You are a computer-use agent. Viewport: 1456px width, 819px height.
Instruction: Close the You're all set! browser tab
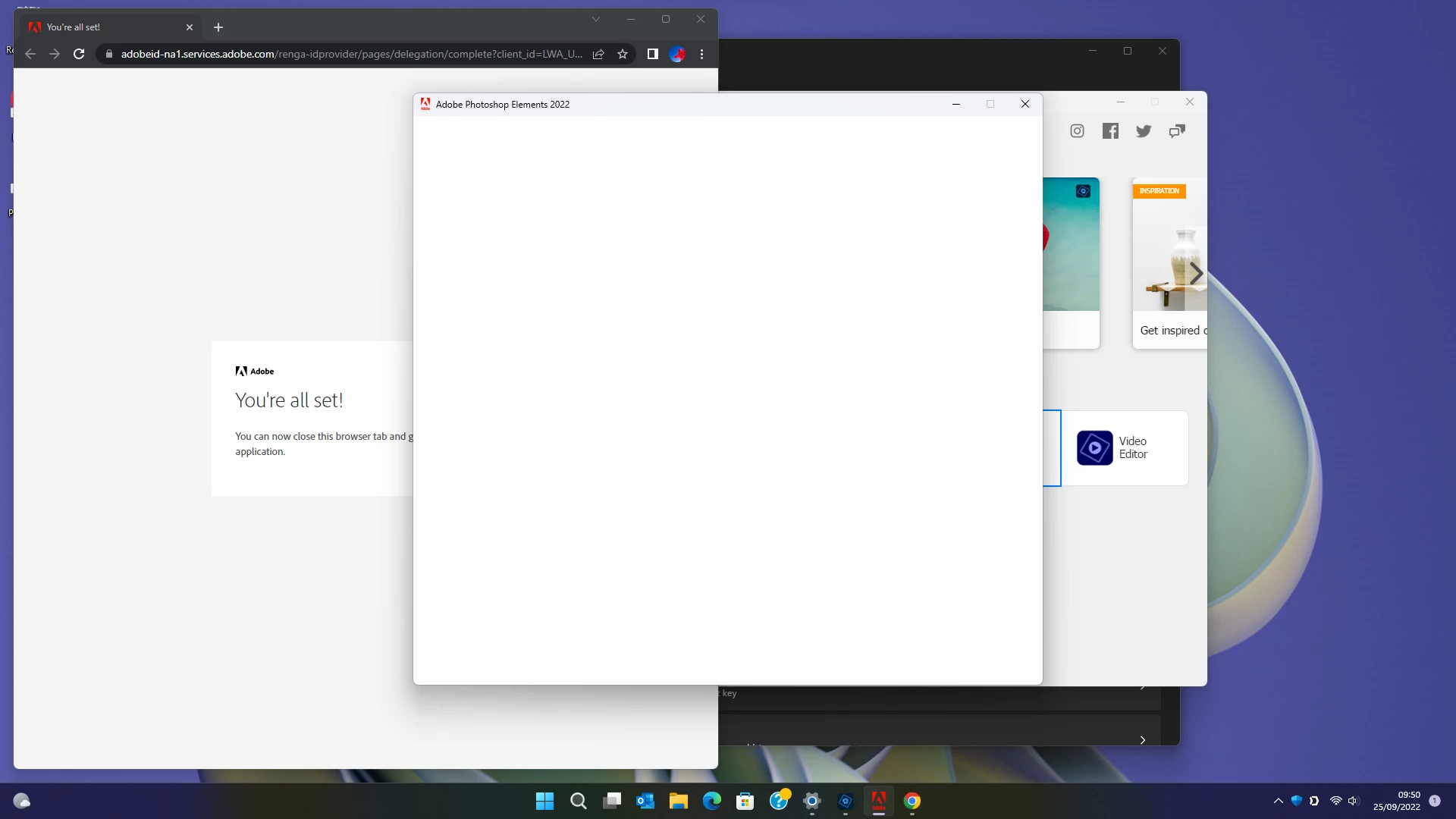[190, 27]
